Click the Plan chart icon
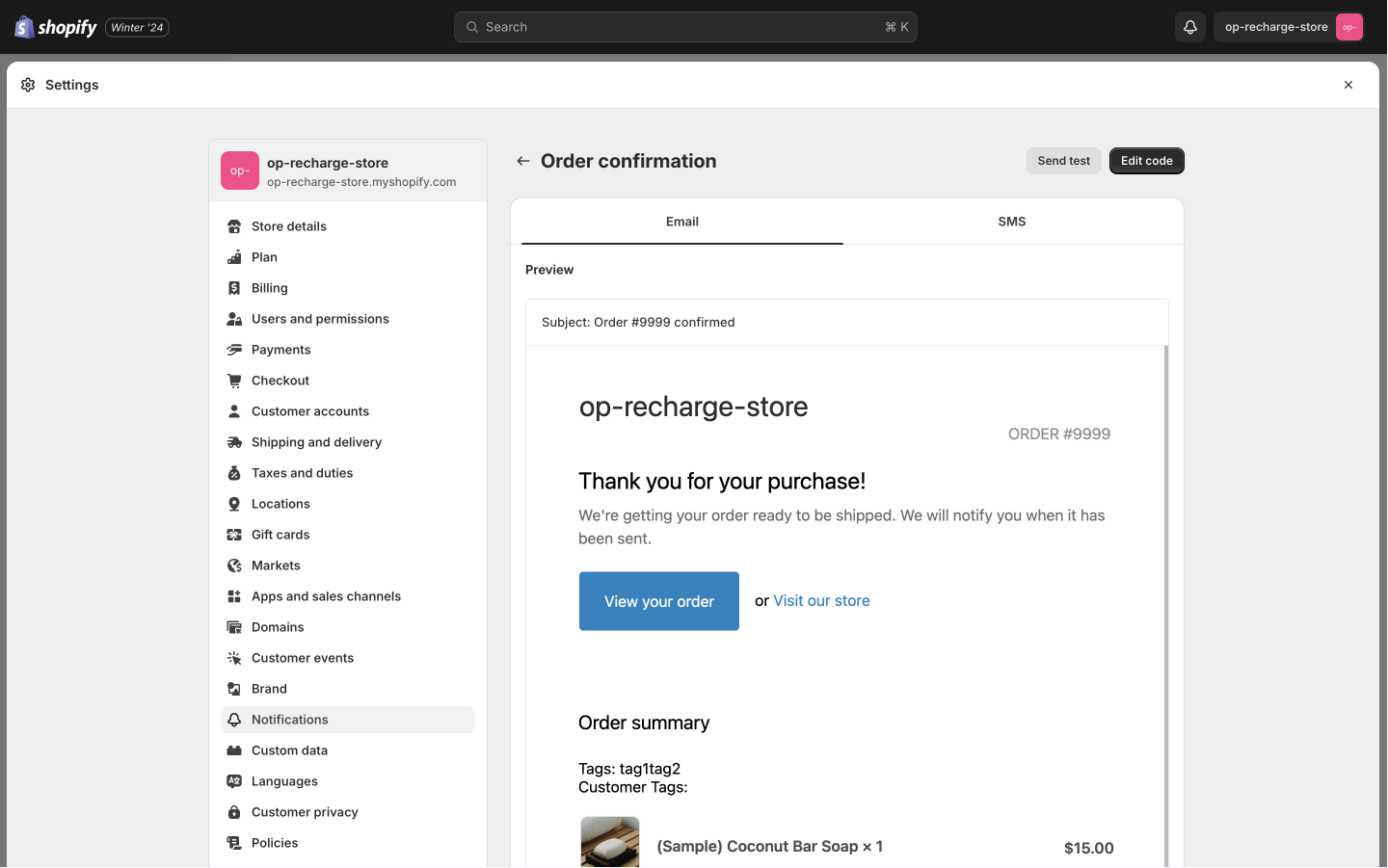 tap(234, 257)
